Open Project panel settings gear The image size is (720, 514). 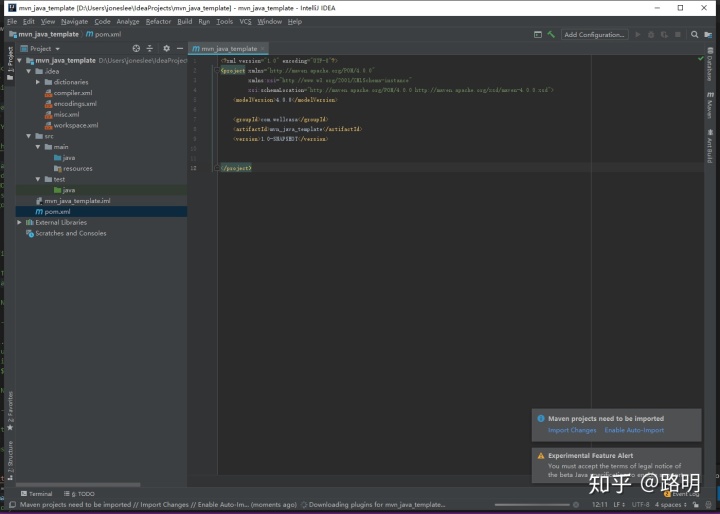(x=166, y=48)
